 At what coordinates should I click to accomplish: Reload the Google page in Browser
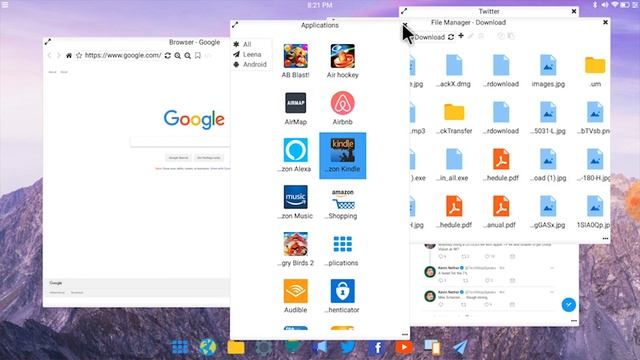tap(167, 56)
